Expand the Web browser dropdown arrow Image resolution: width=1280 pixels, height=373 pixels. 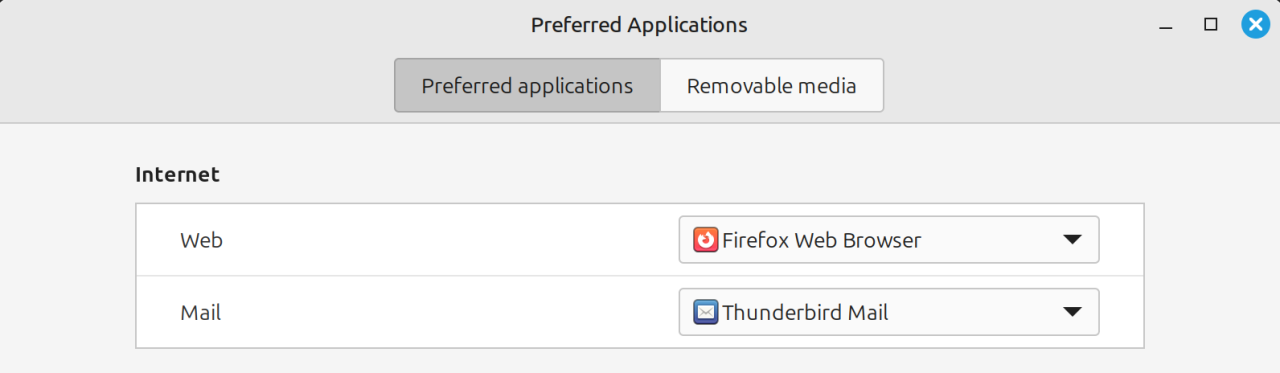[1072, 240]
